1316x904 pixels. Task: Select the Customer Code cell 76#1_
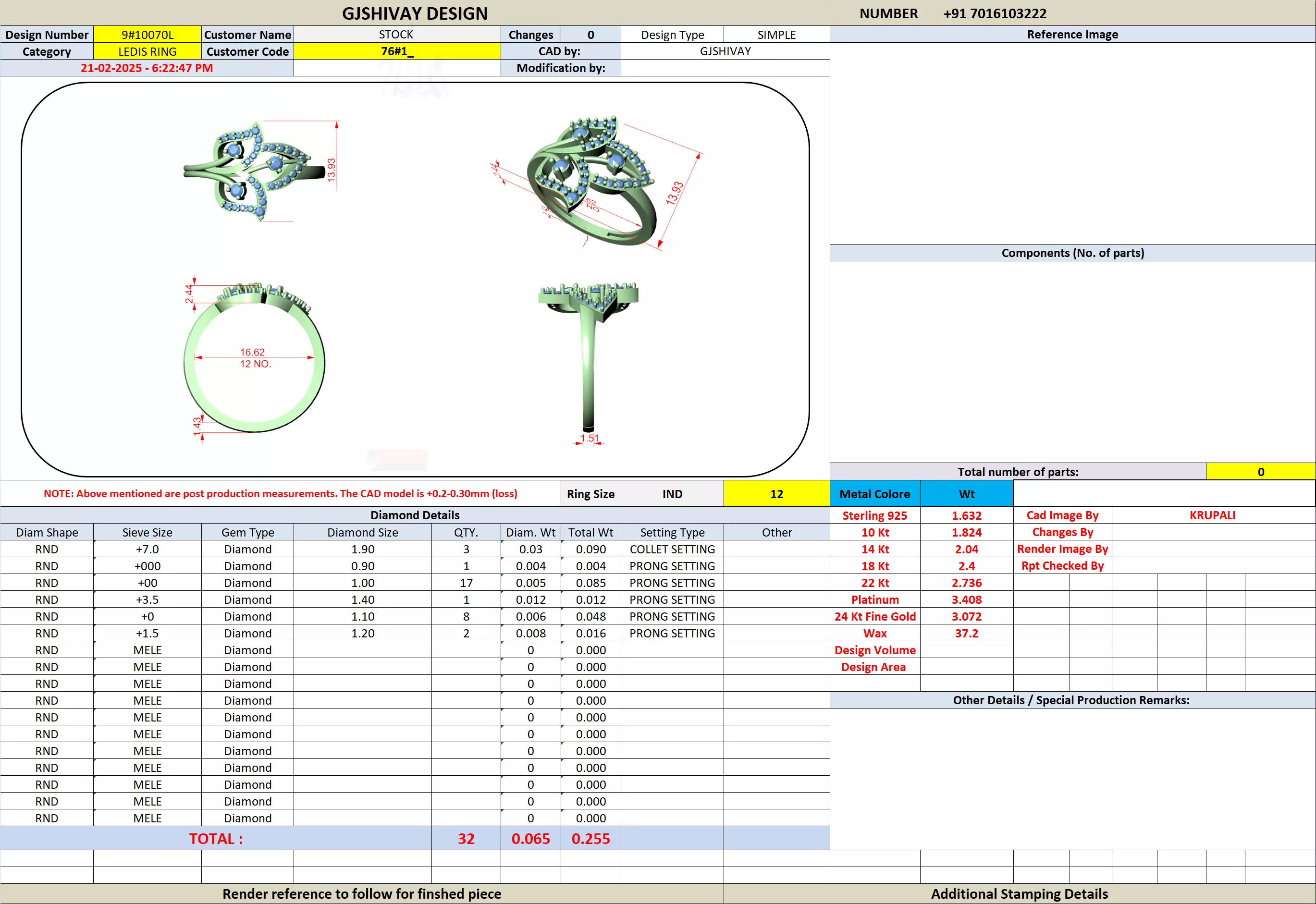[396, 51]
